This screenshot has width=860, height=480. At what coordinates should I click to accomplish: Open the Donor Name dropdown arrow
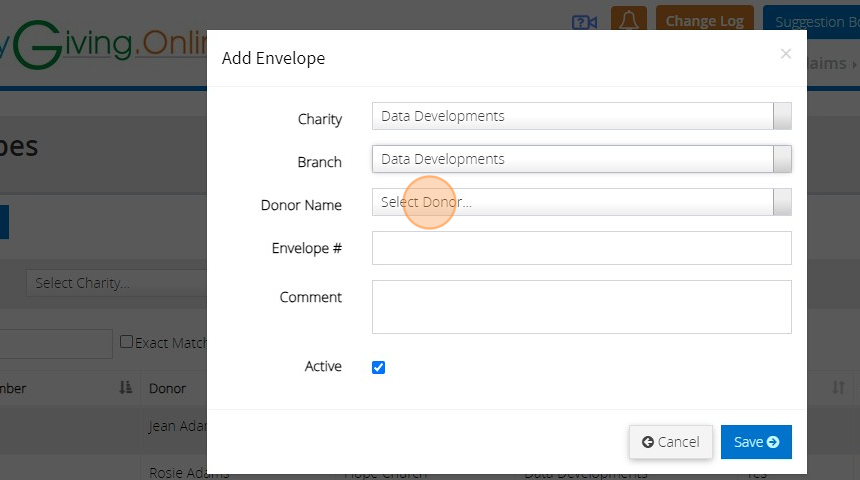click(782, 202)
